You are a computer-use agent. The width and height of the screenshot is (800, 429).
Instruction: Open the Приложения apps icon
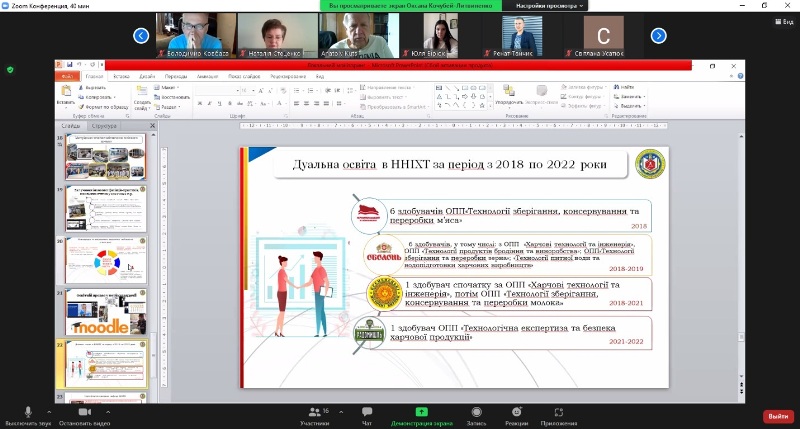[559, 412]
